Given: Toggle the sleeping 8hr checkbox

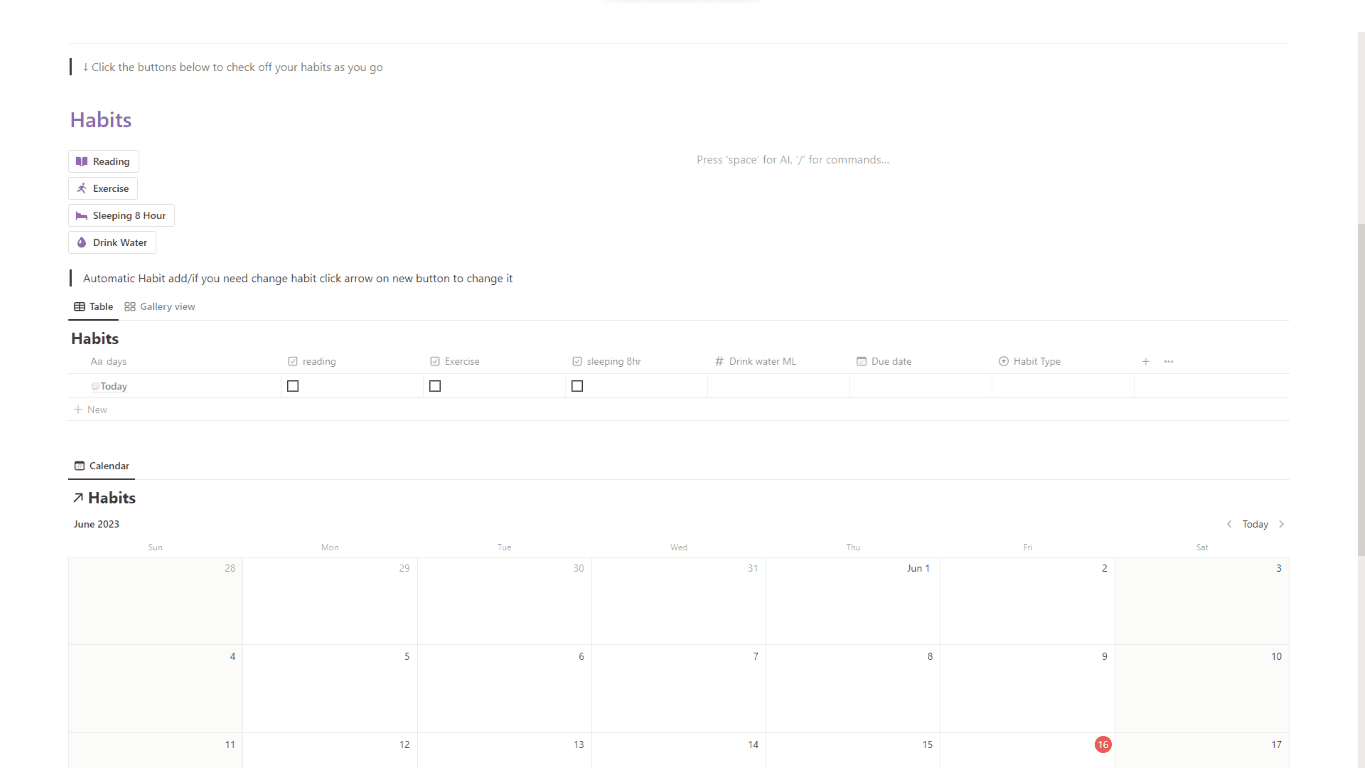Looking at the screenshot, I should 577,386.
